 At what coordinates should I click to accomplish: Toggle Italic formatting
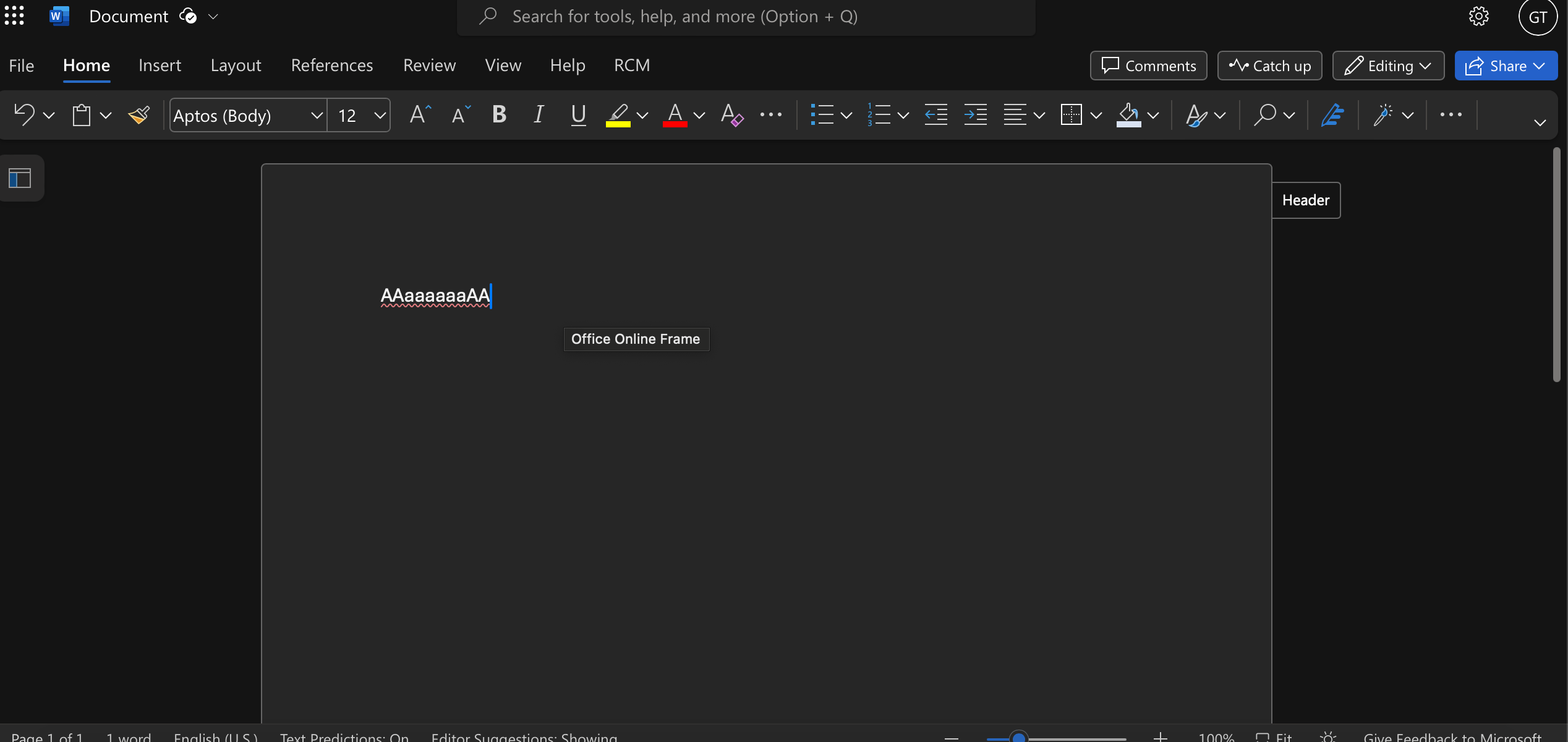click(x=539, y=115)
